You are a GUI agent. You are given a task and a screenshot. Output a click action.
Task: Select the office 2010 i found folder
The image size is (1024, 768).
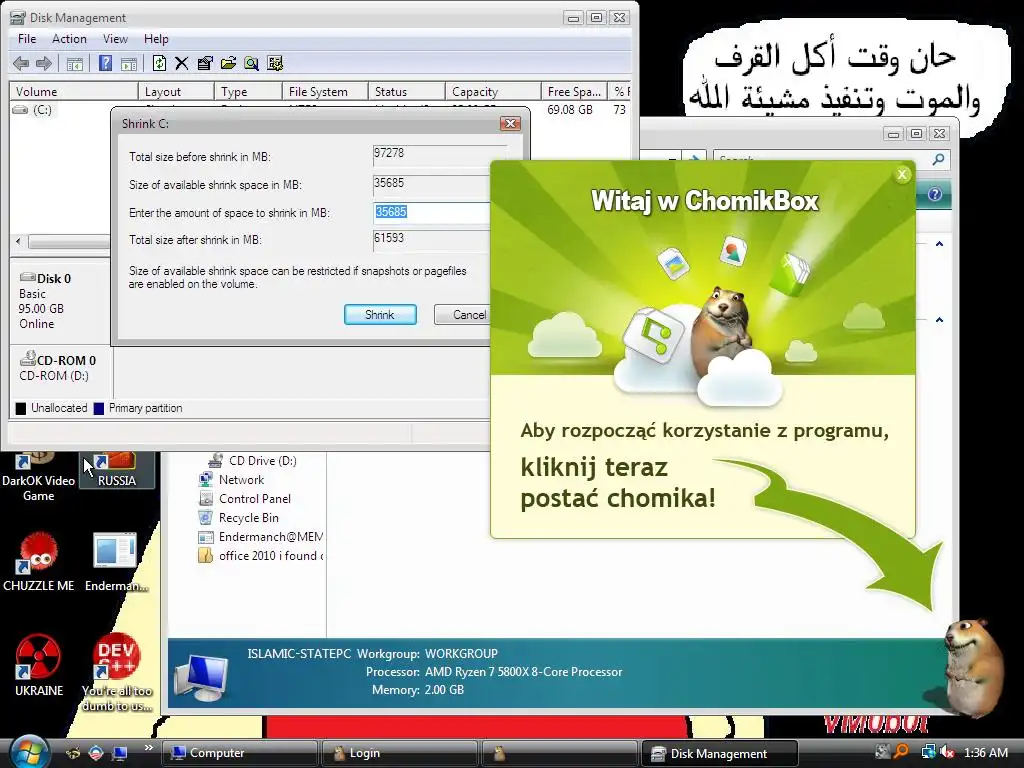260,556
